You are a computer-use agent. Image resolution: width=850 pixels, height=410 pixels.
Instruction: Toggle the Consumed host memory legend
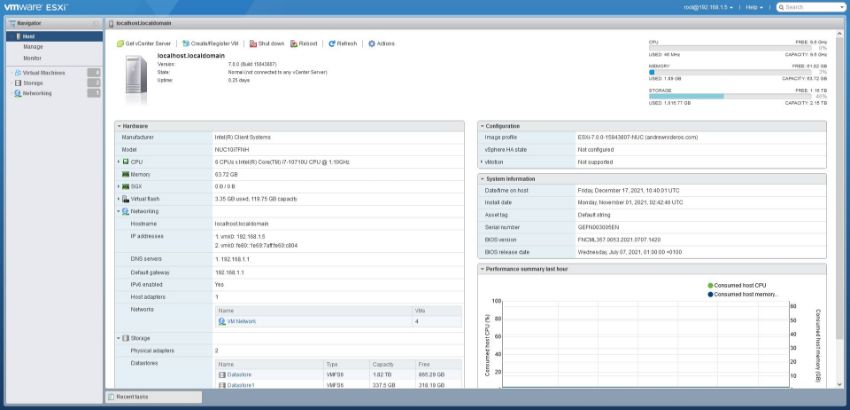(743, 294)
